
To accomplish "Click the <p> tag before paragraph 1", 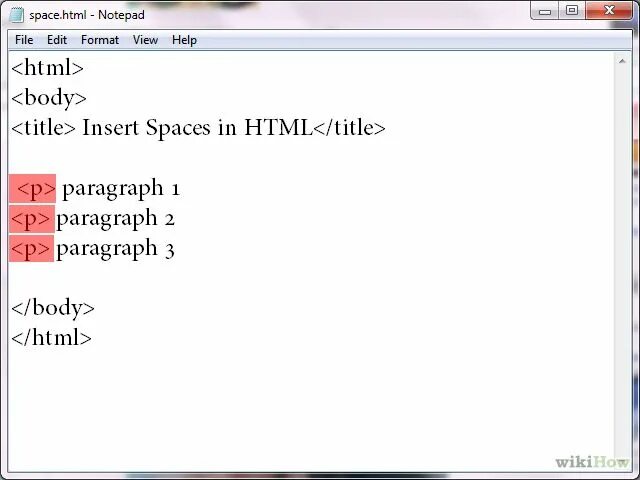I will [36, 189].
